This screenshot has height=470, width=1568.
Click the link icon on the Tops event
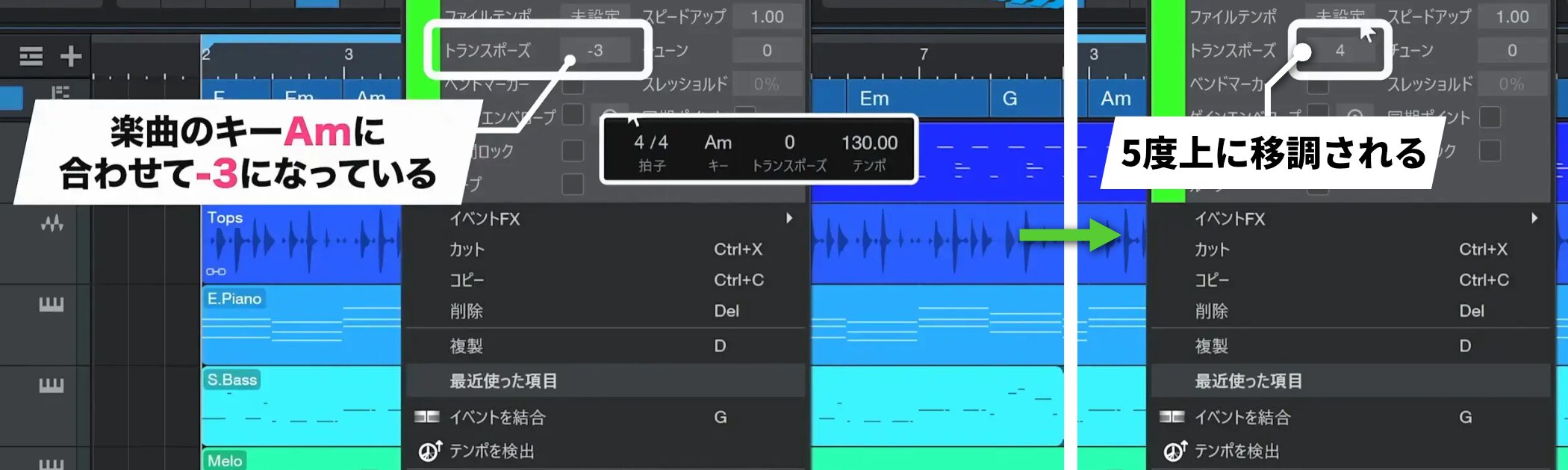point(216,271)
